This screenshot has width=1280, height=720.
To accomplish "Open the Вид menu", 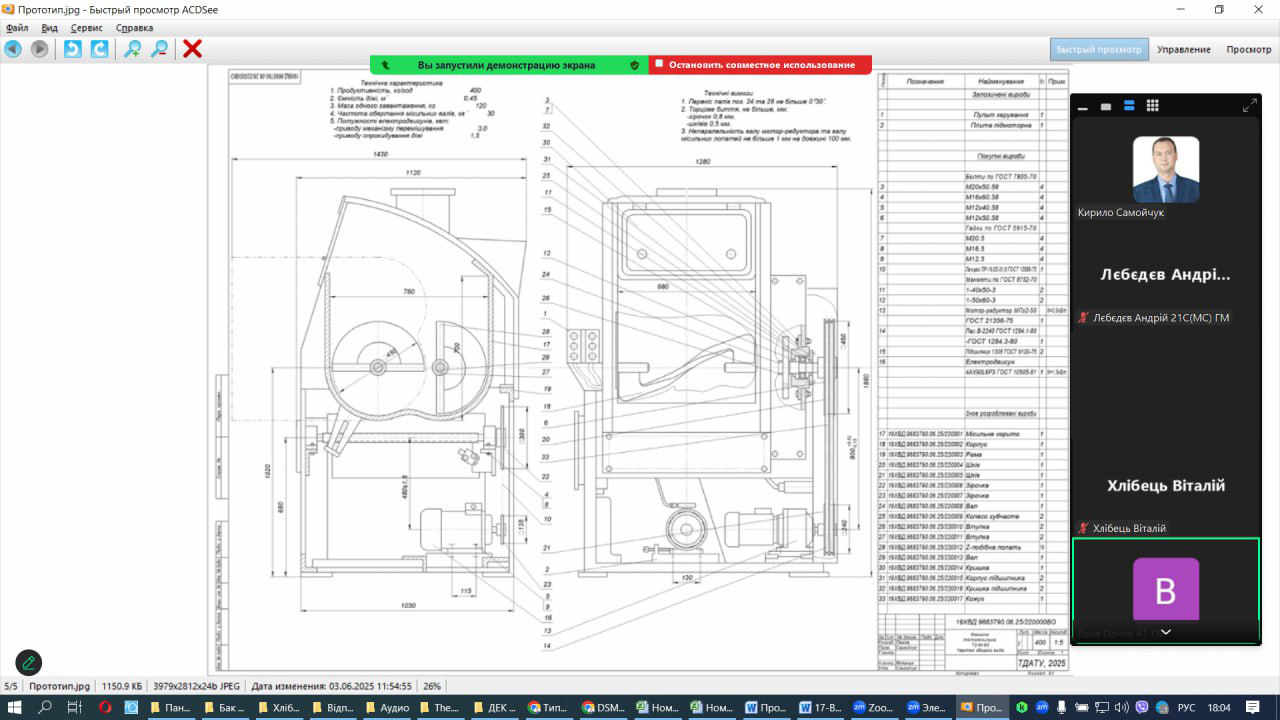I will tap(49, 28).
